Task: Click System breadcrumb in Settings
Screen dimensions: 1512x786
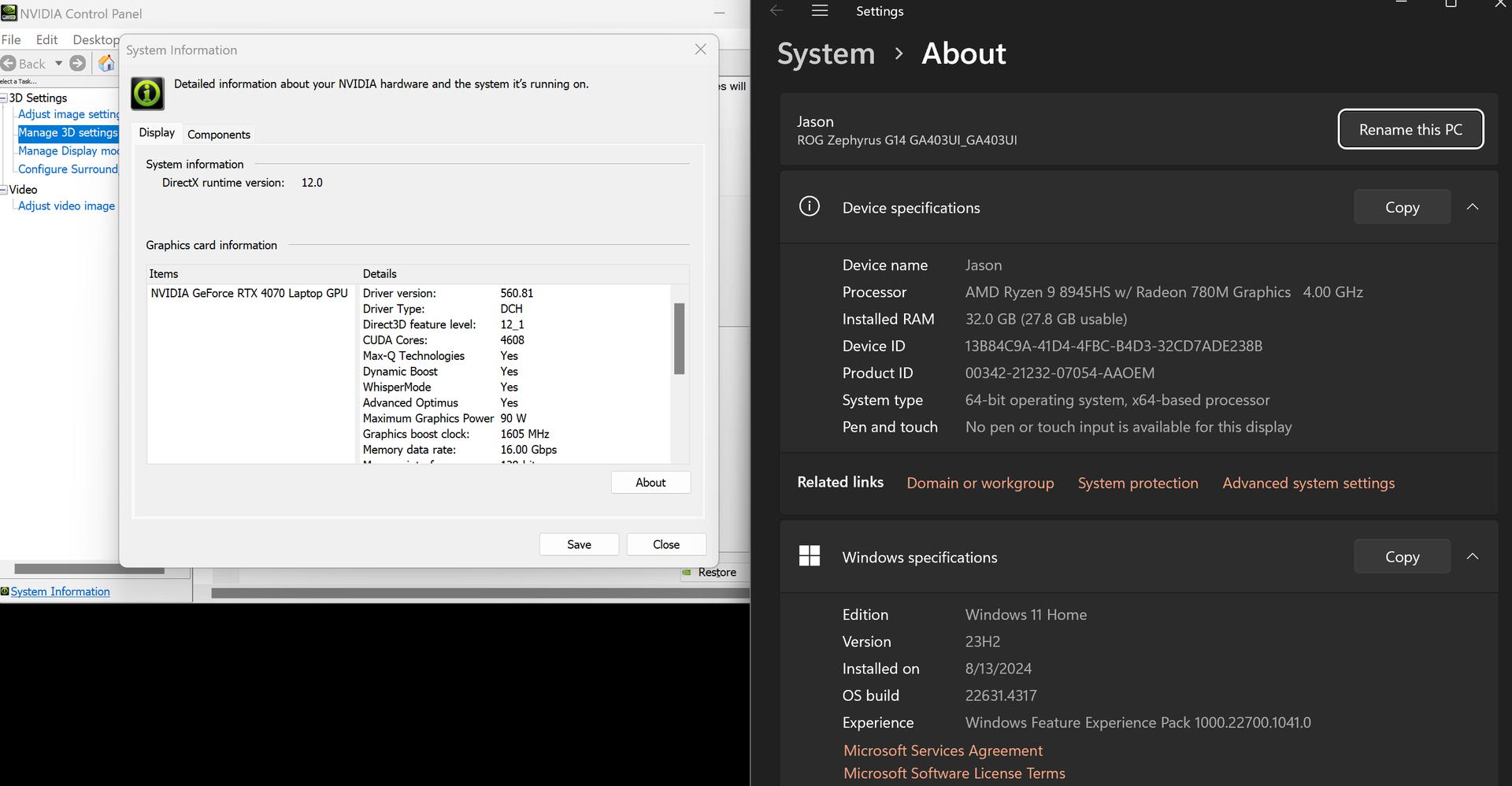Action: (x=825, y=54)
